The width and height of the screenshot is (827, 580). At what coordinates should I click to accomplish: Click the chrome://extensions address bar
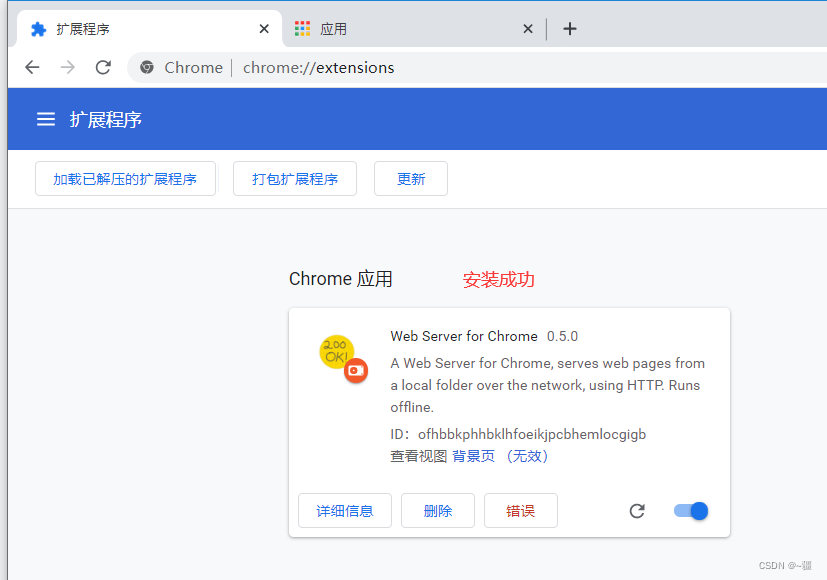tap(475, 67)
